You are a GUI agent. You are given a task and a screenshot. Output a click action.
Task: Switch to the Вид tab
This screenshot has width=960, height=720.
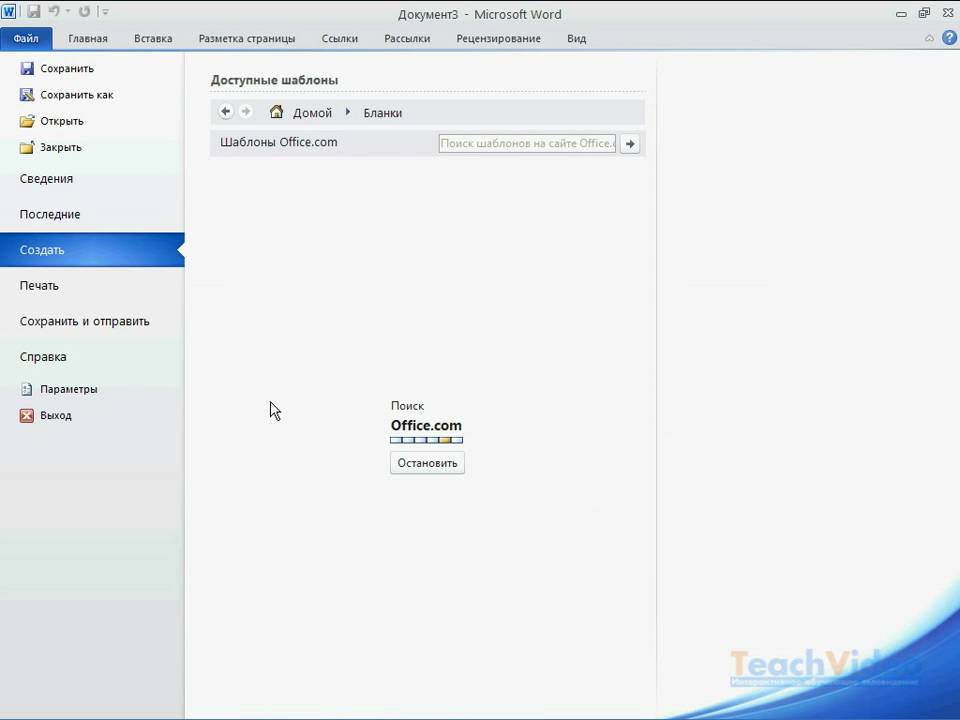tap(576, 39)
